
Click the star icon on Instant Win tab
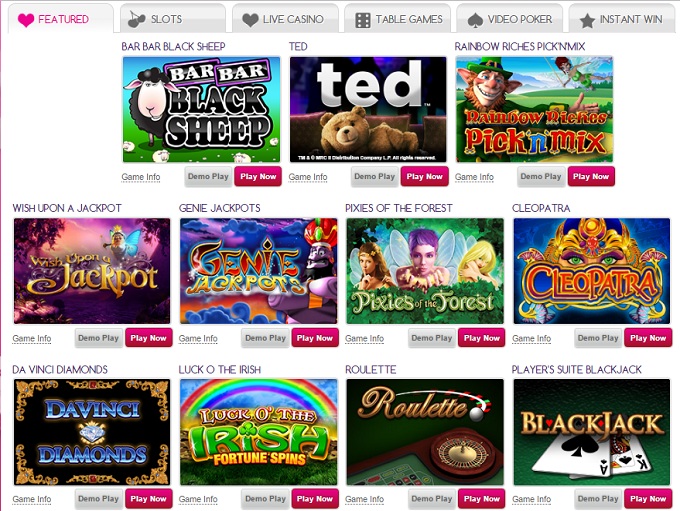click(587, 20)
